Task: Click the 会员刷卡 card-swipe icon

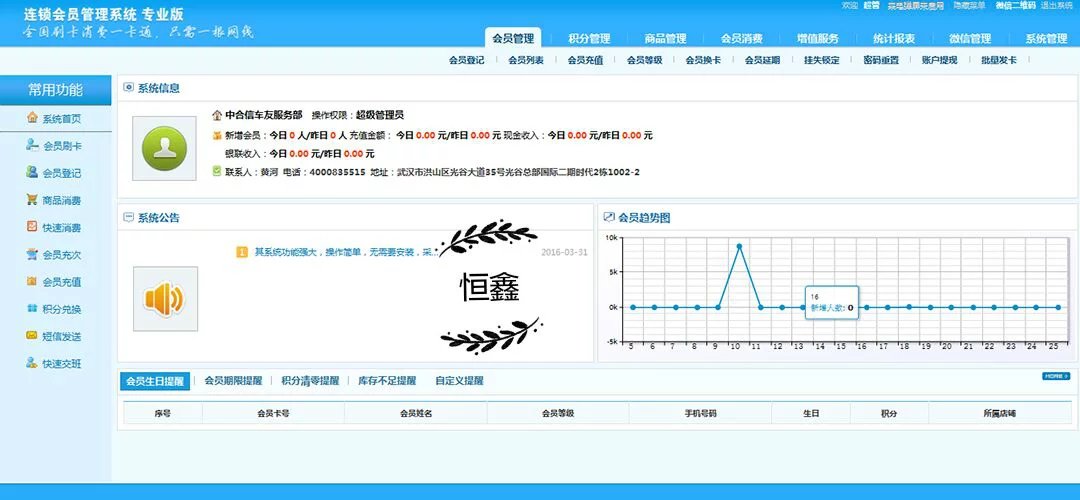Action: tap(32, 146)
